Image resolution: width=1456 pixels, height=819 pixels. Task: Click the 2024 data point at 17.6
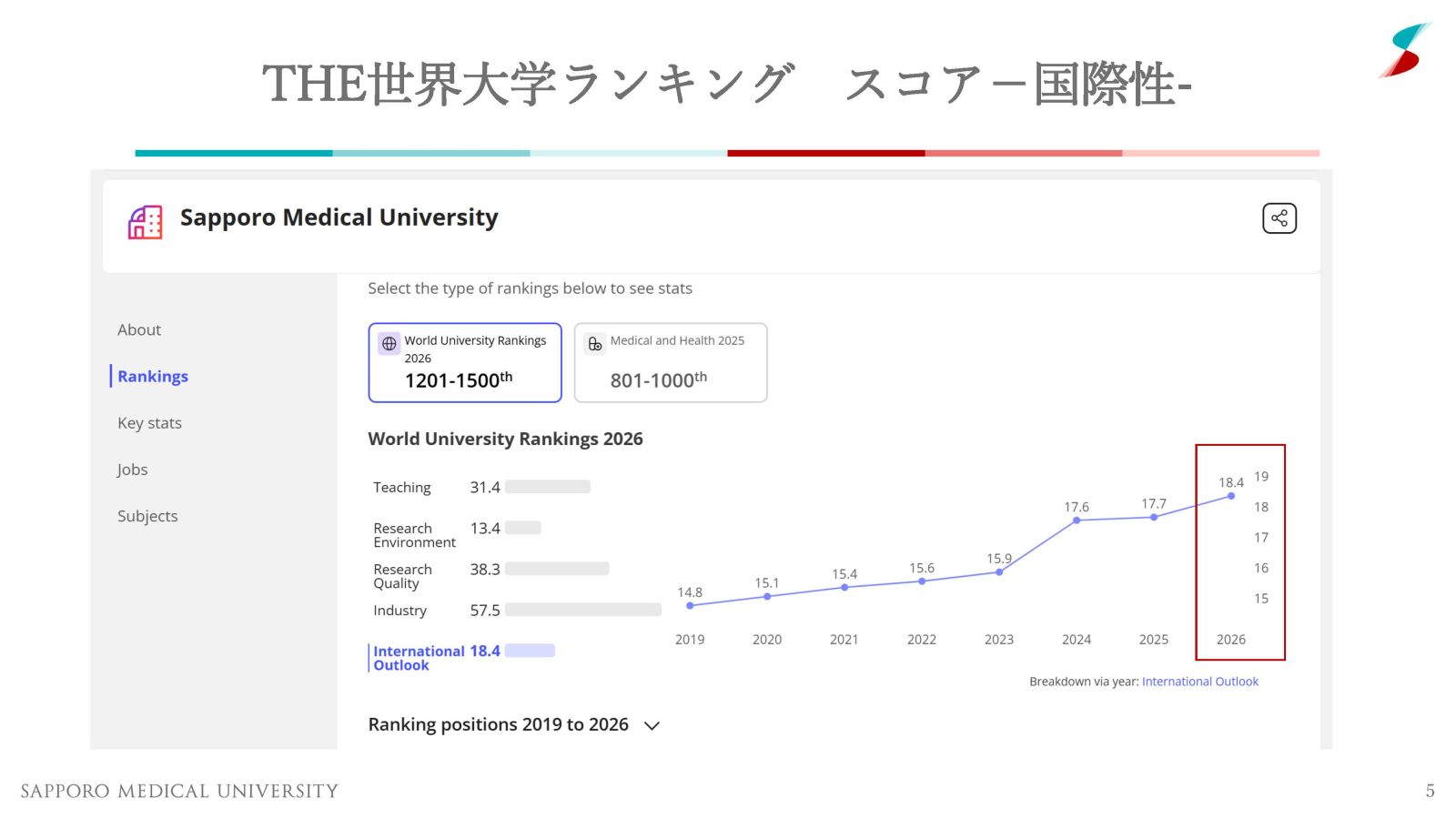[1077, 521]
